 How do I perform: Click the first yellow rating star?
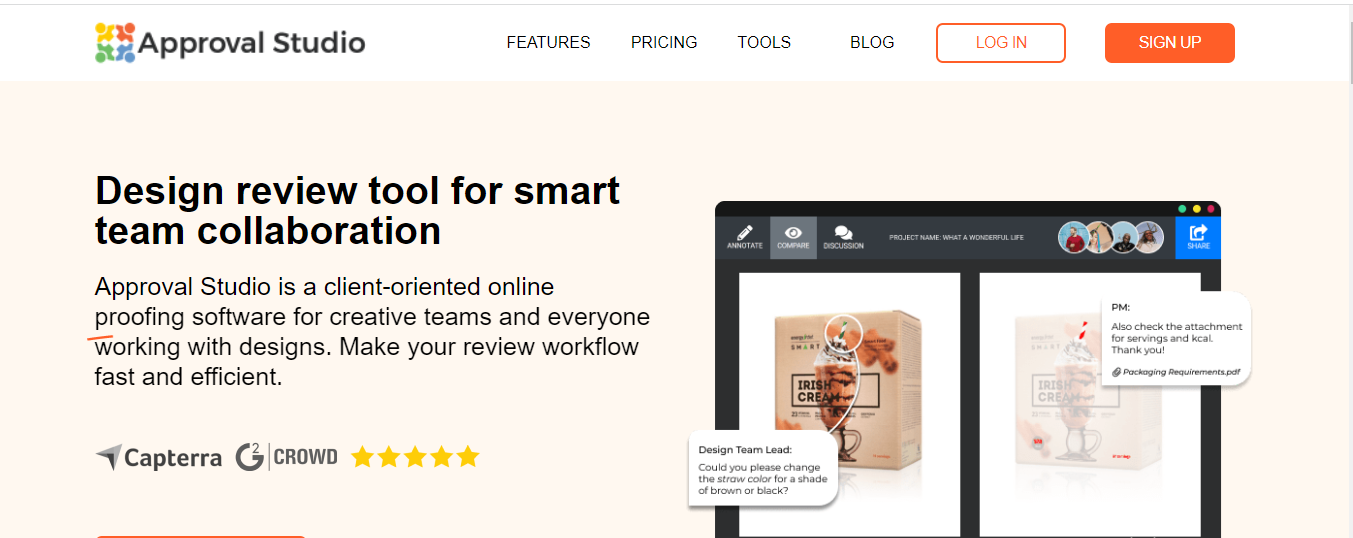point(362,457)
